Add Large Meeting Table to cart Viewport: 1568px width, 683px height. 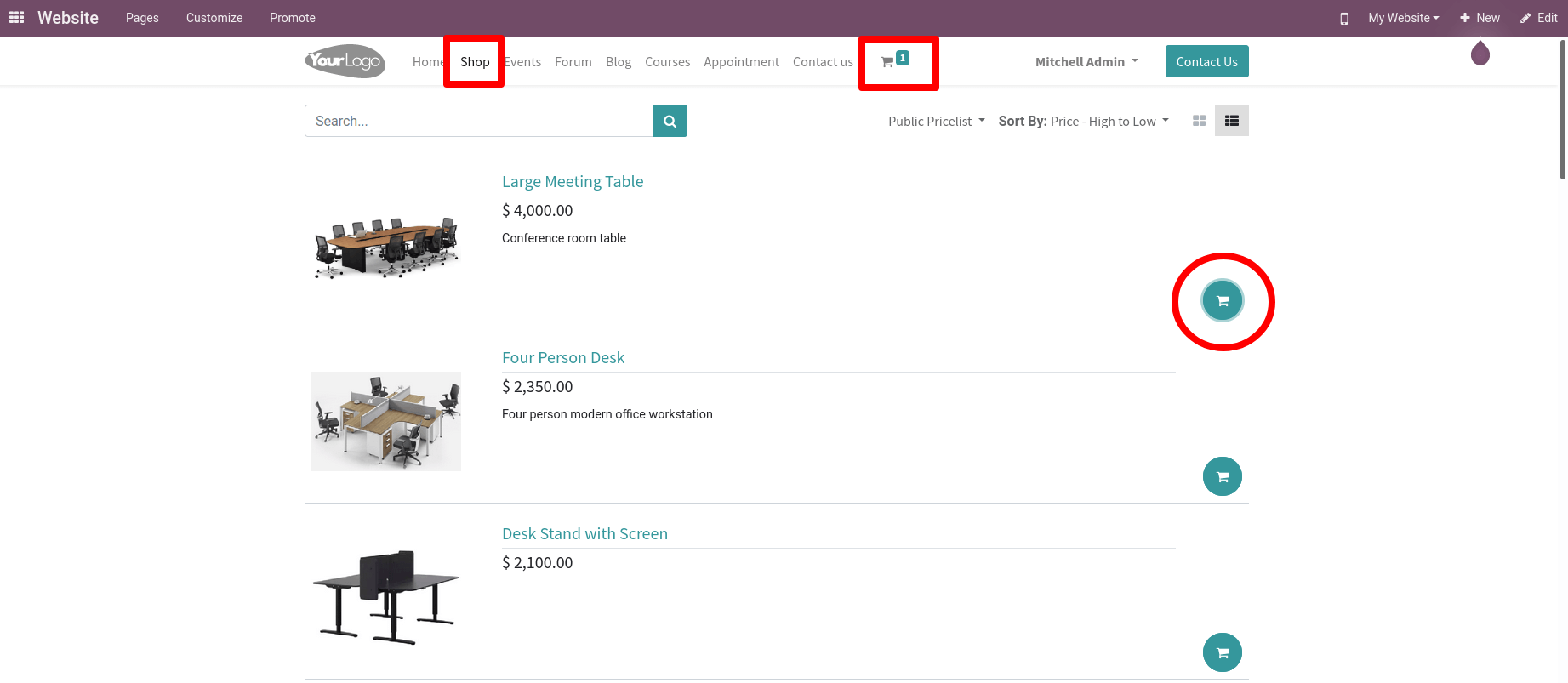tap(1223, 301)
